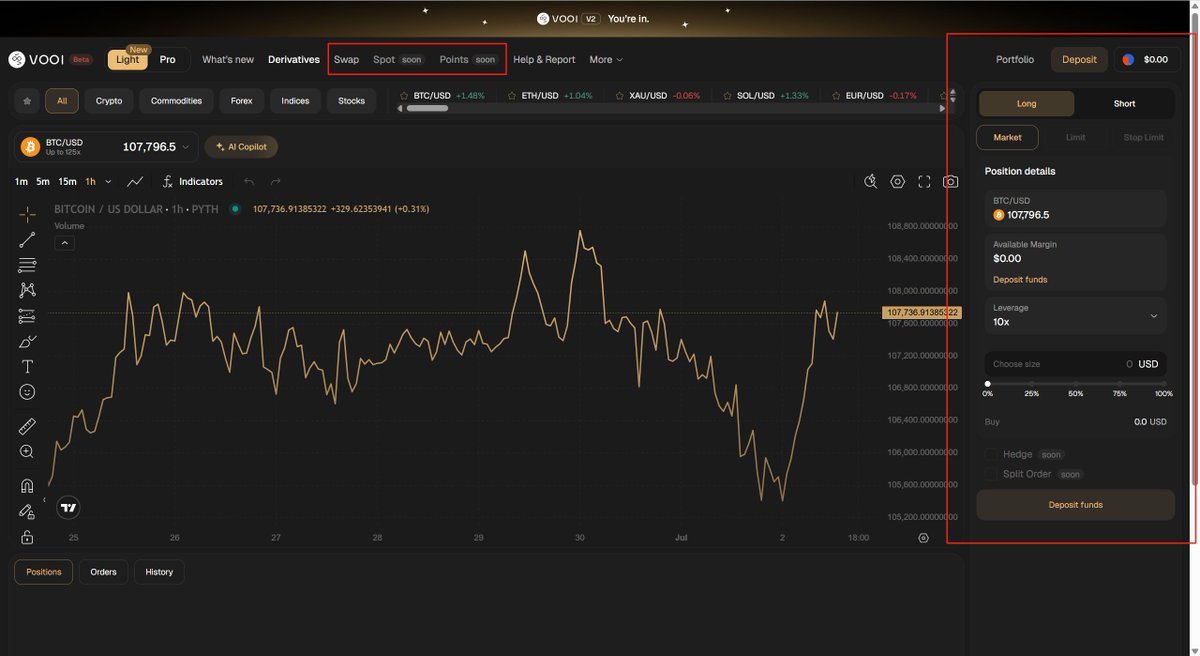Select the Text annotation tool
Image resolution: width=1200 pixels, height=656 pixels.
click(27, 367)
